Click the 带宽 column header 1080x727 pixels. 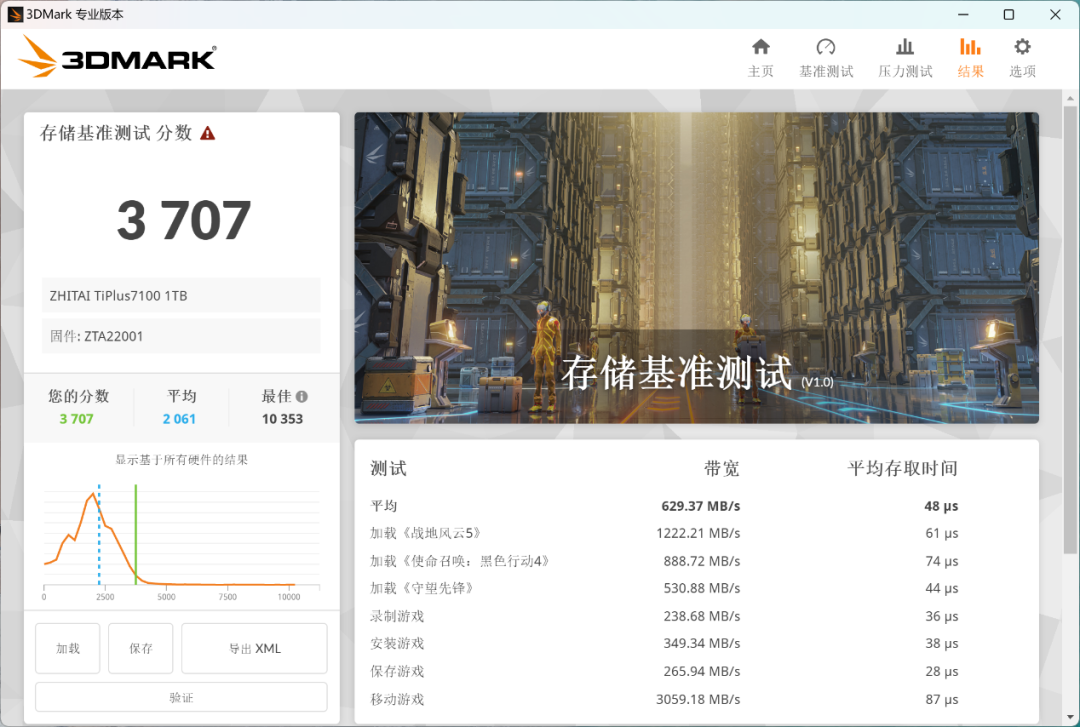722,469
